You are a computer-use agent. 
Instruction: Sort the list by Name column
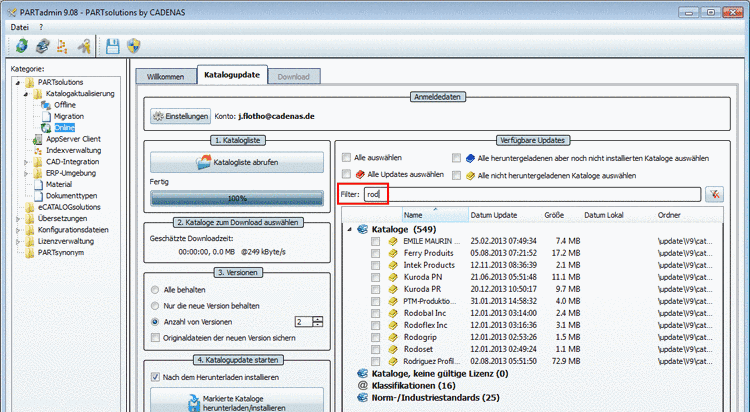pos(434,215)
